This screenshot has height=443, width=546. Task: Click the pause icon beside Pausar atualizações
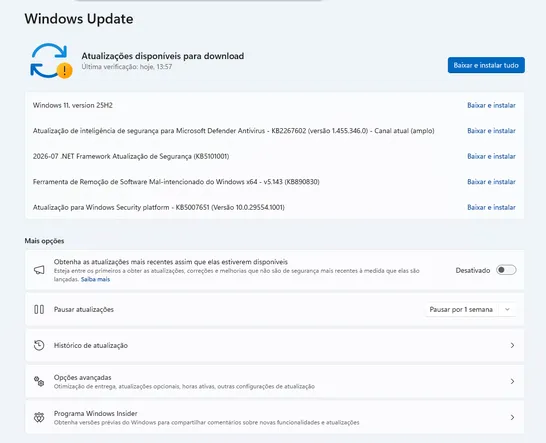point(39,309)
